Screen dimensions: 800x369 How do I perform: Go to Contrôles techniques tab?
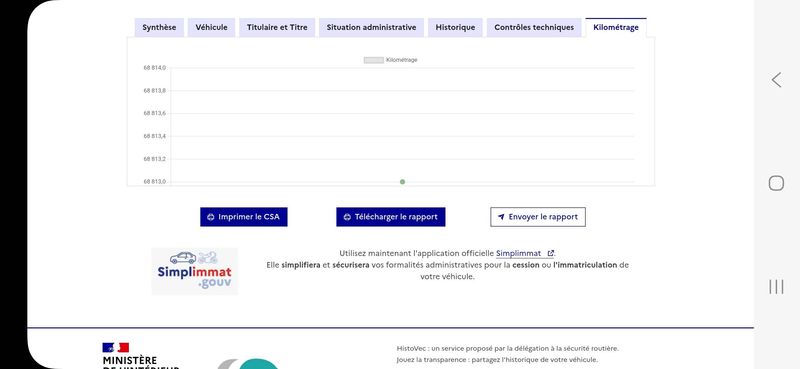pos(534,28)
